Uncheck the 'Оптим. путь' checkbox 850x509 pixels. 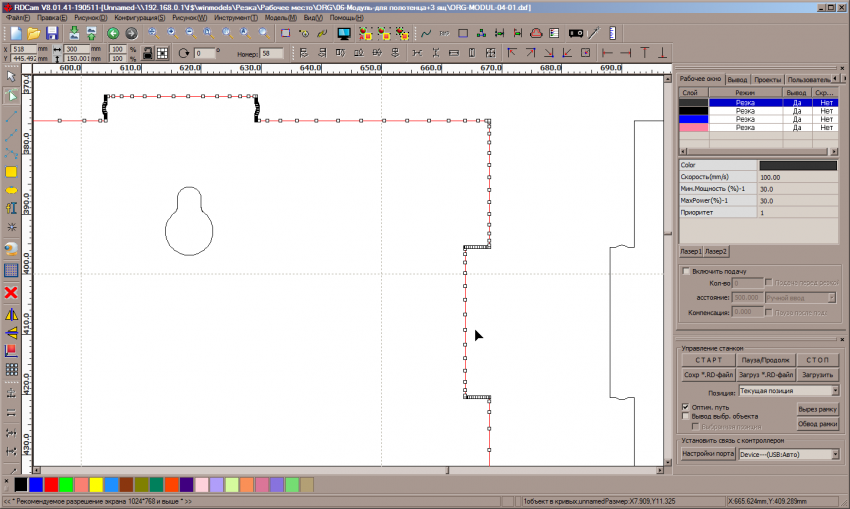pos(686,407)
